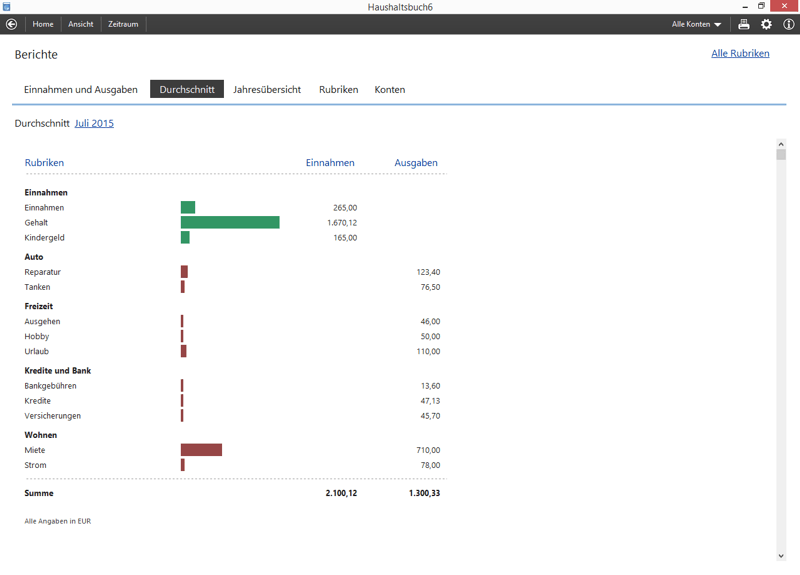Click the Juli 2015 period link

[x=94, y=123]
